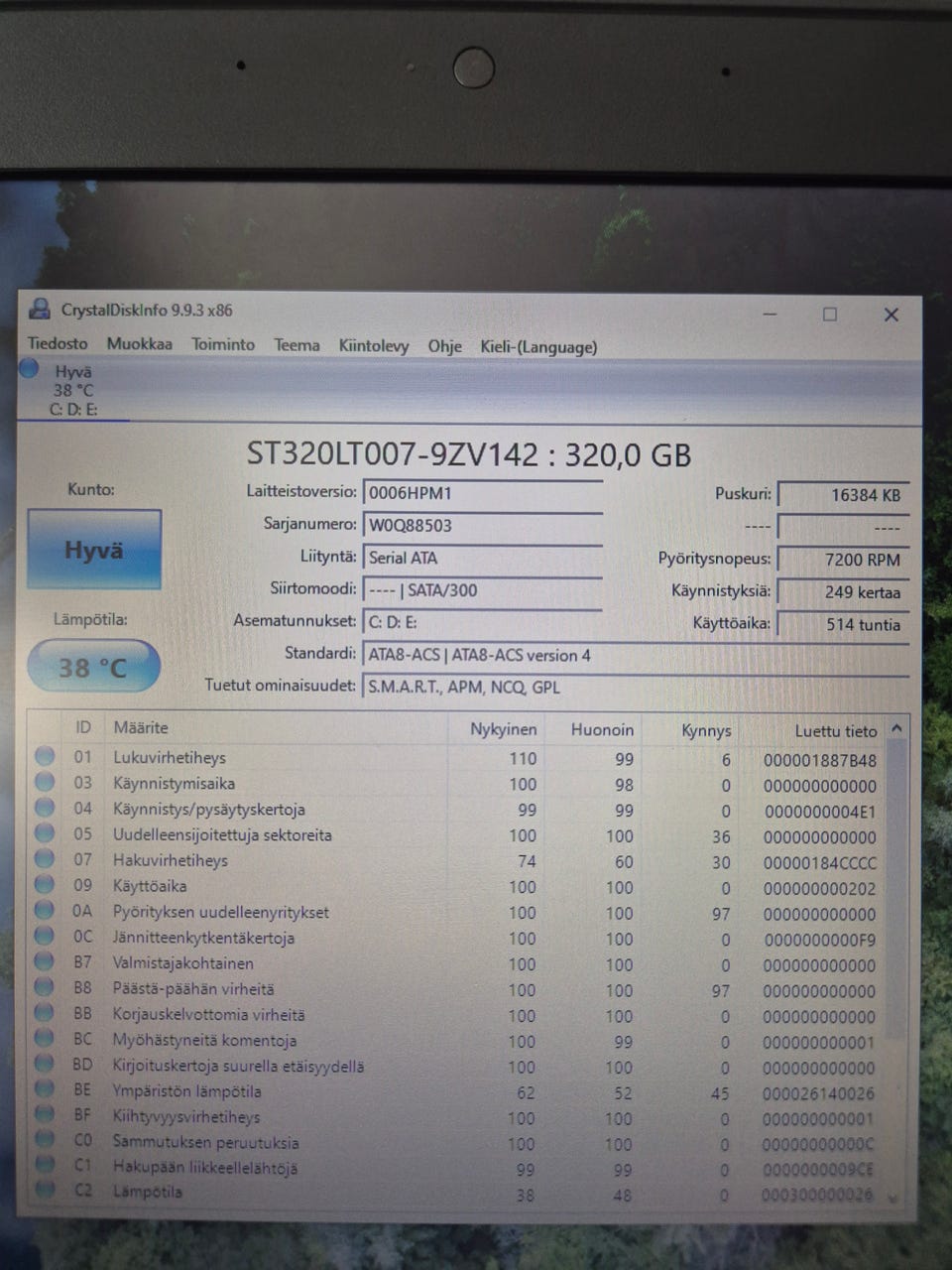Open the Ohje menu
952x1270 pixels.
click(x=445, y=346)
